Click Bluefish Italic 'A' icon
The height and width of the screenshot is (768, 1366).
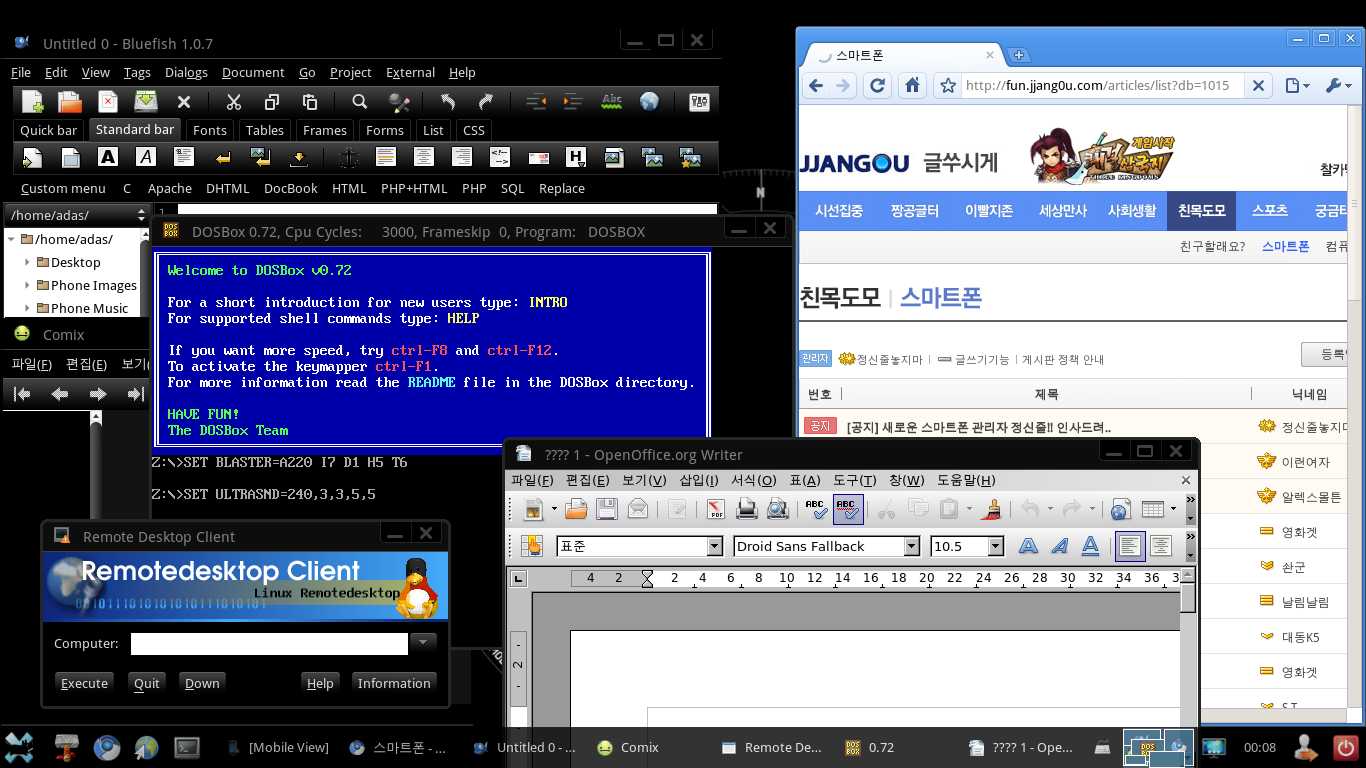pos(146,157)
